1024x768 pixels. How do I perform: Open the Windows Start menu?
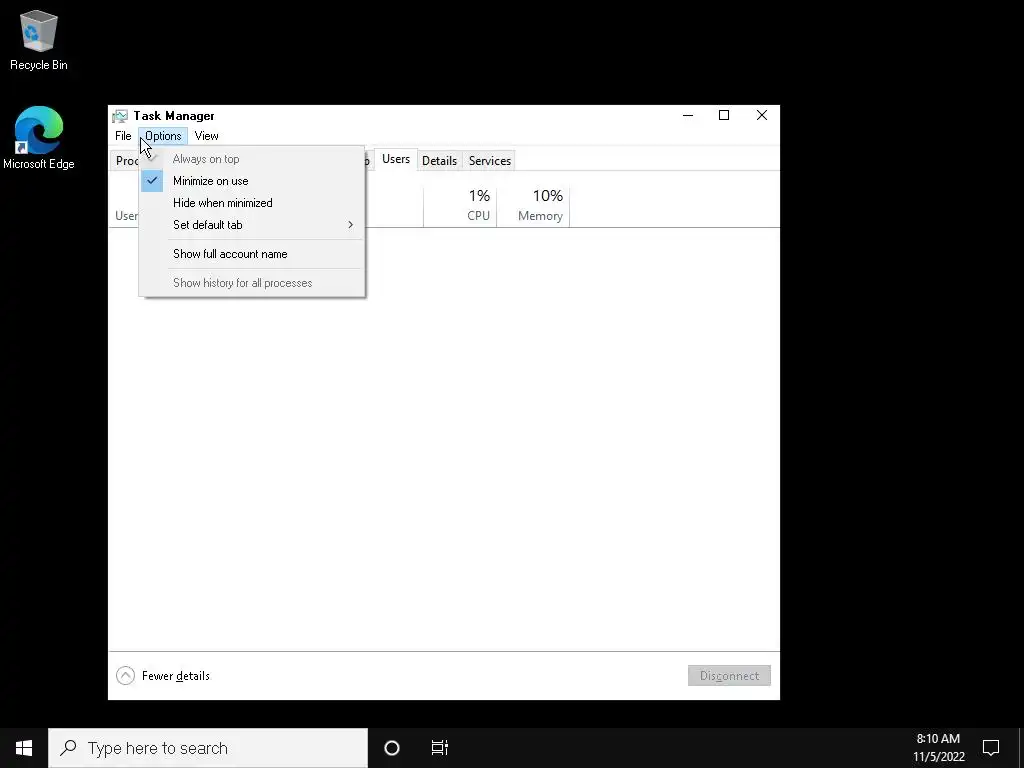point(24,748)
